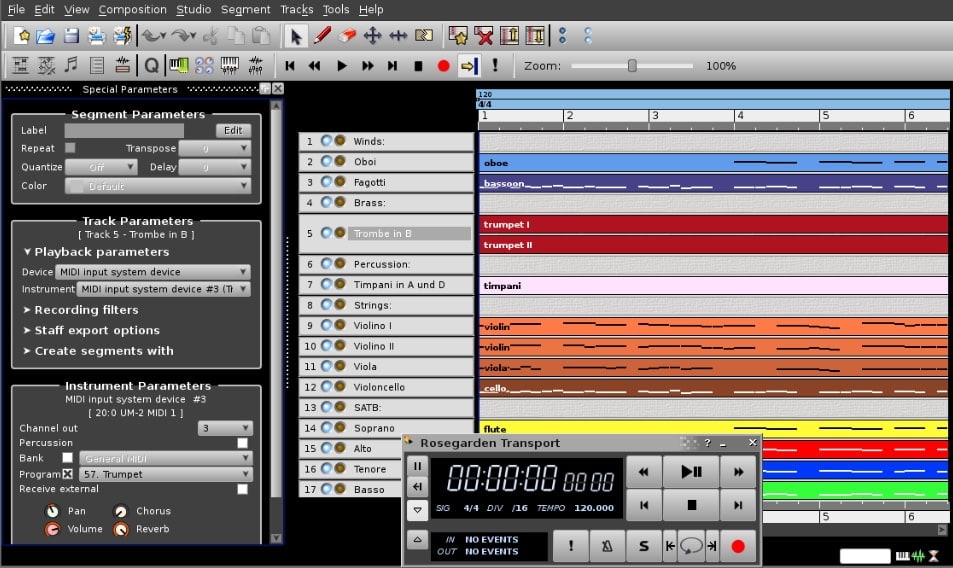Choose the Resize tool
Screen dimensions: 953x568
[398, 36]
